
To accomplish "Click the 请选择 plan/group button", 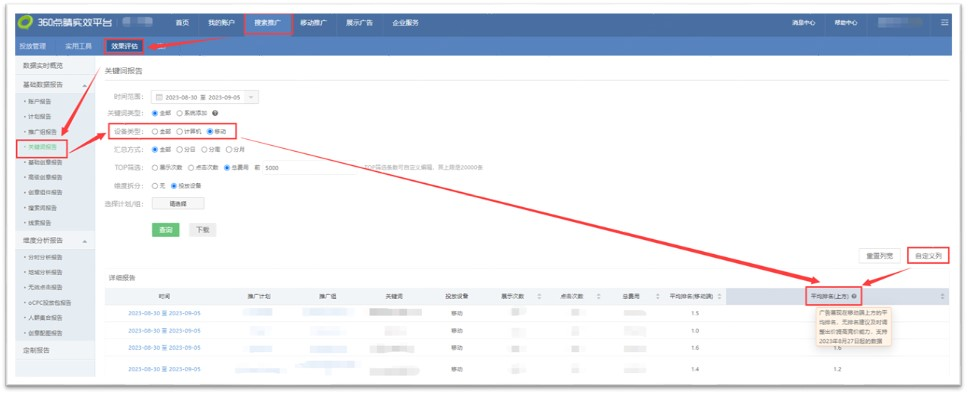I will pos(178,203).
